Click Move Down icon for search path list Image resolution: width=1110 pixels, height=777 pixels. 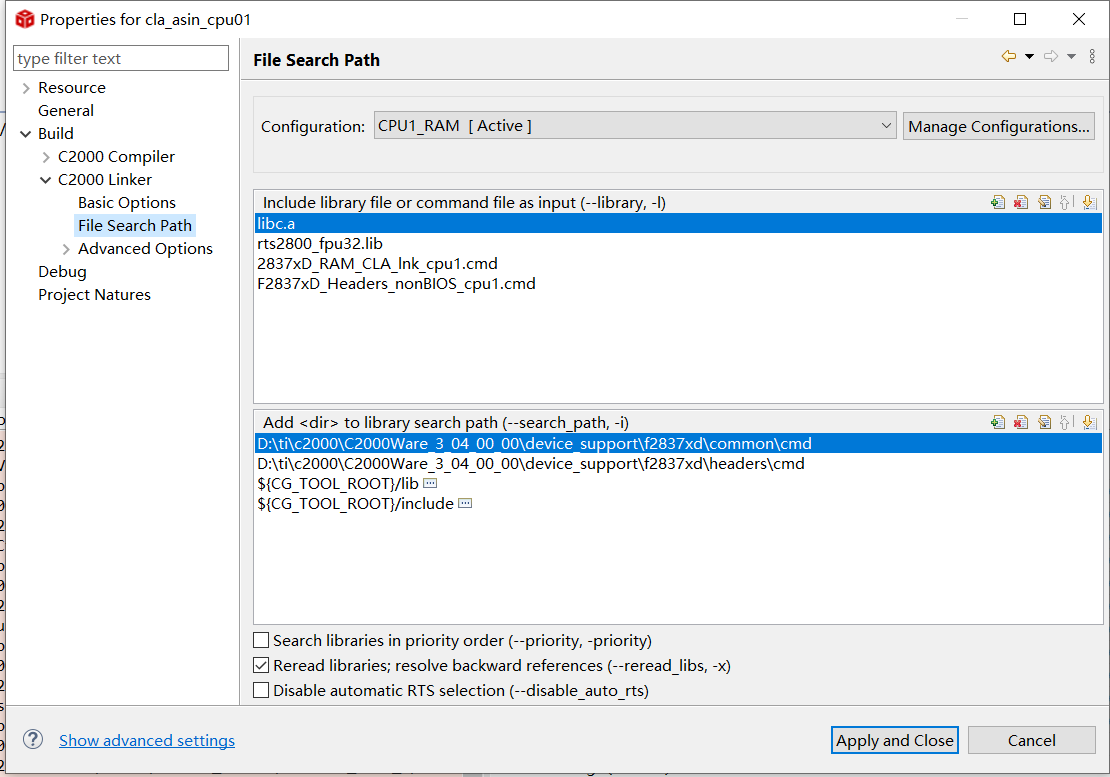pyautogui.click(x=1089, y=422)
